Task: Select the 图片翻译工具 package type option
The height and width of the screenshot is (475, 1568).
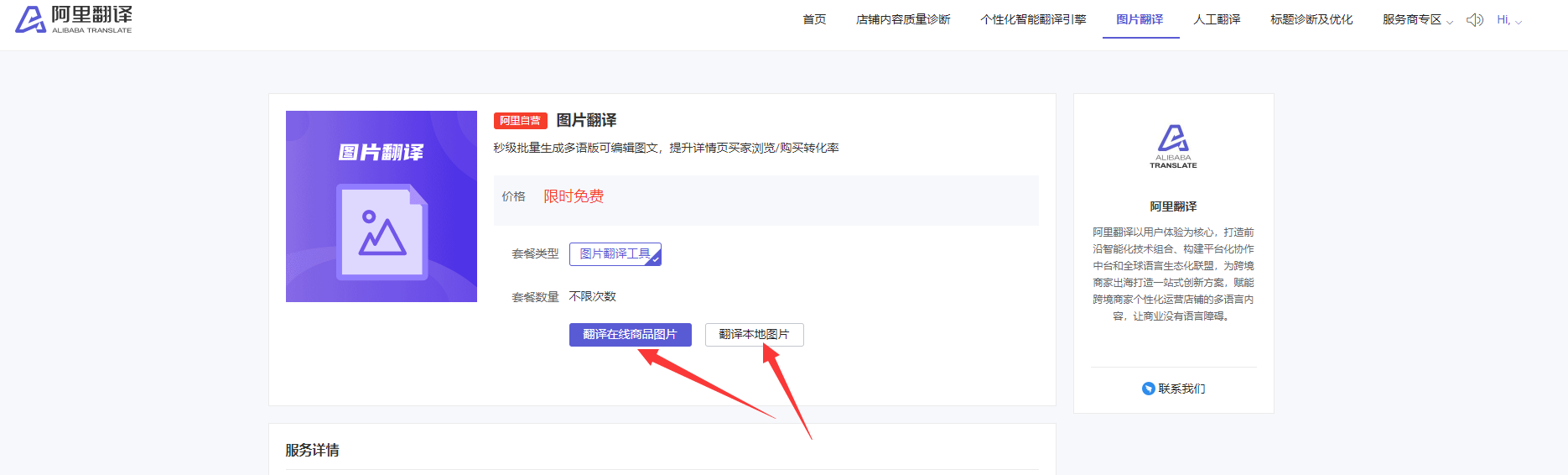Action: 615,254
